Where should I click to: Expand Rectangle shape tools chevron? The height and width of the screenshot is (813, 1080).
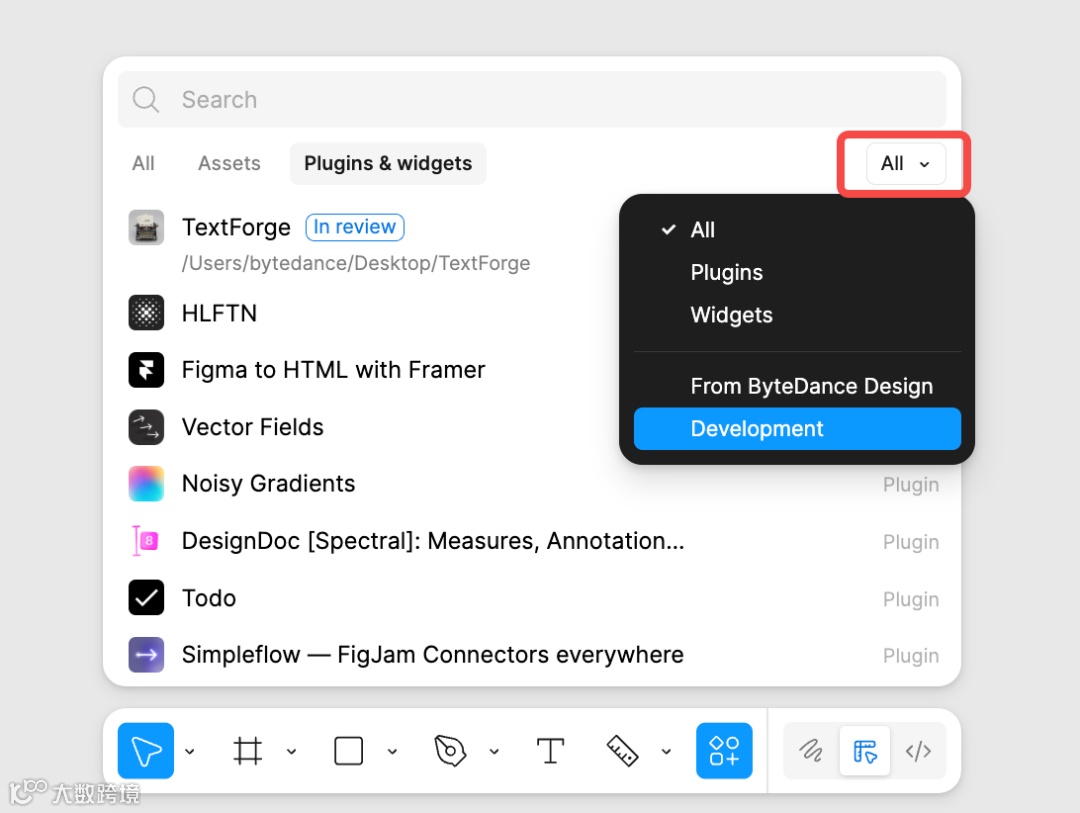[x=393, y=752]
